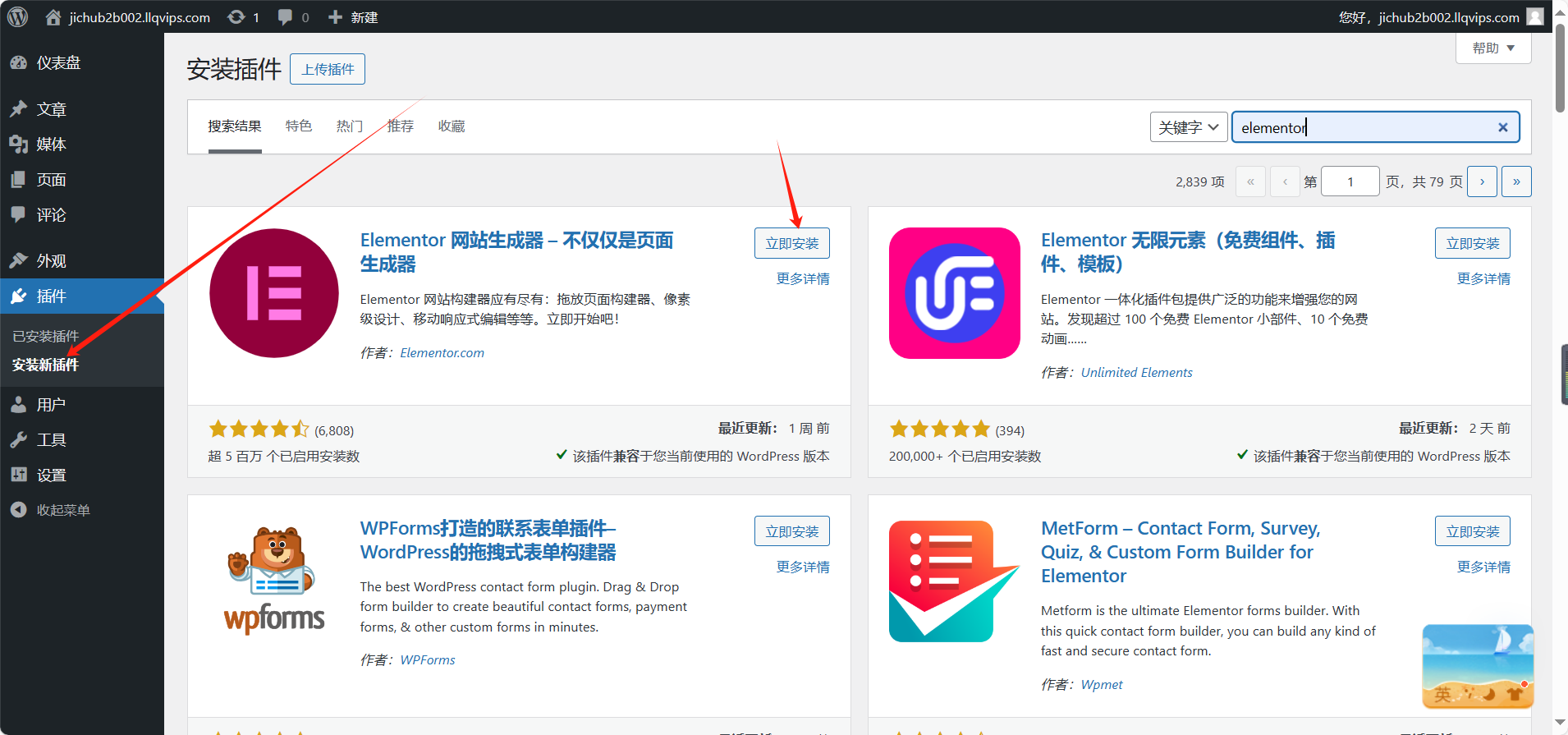Open 更多详情 for WPForms

point(803,567)
